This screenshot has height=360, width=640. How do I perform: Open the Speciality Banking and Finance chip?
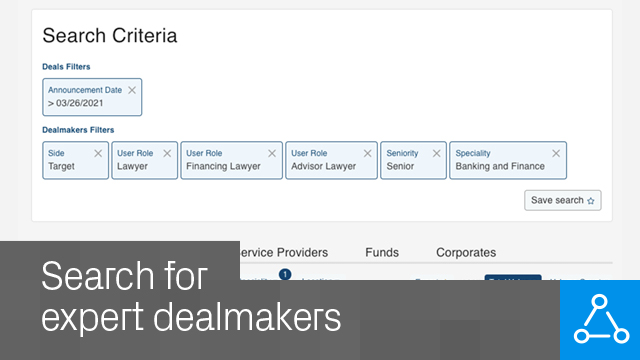click(508, 160)
